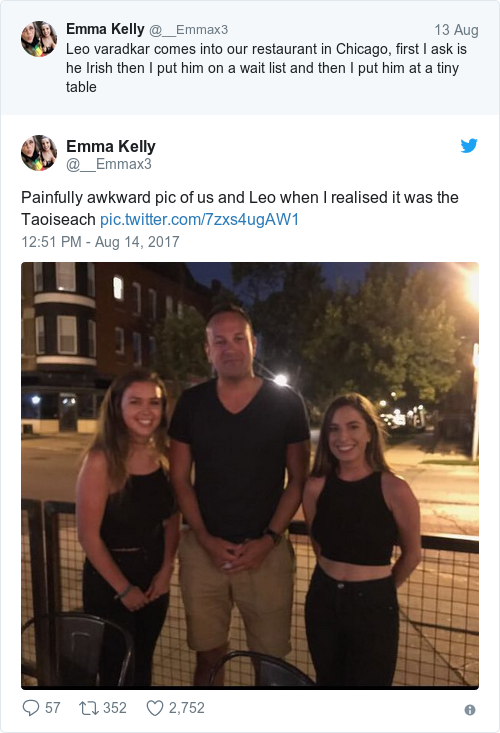Viewport: 500px width, 733px height.
Task: Open the Twitter Ads info icon
Action: [470, 710]
